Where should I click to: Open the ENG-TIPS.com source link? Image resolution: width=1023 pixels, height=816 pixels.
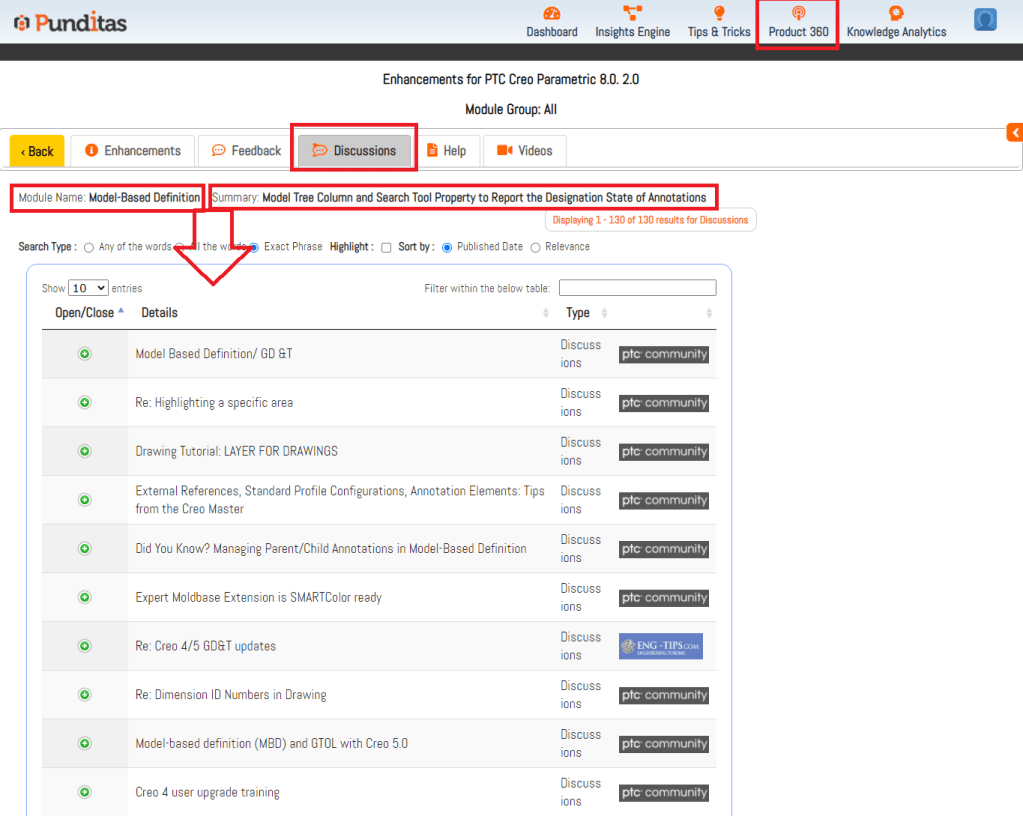[x=660, y=646]
